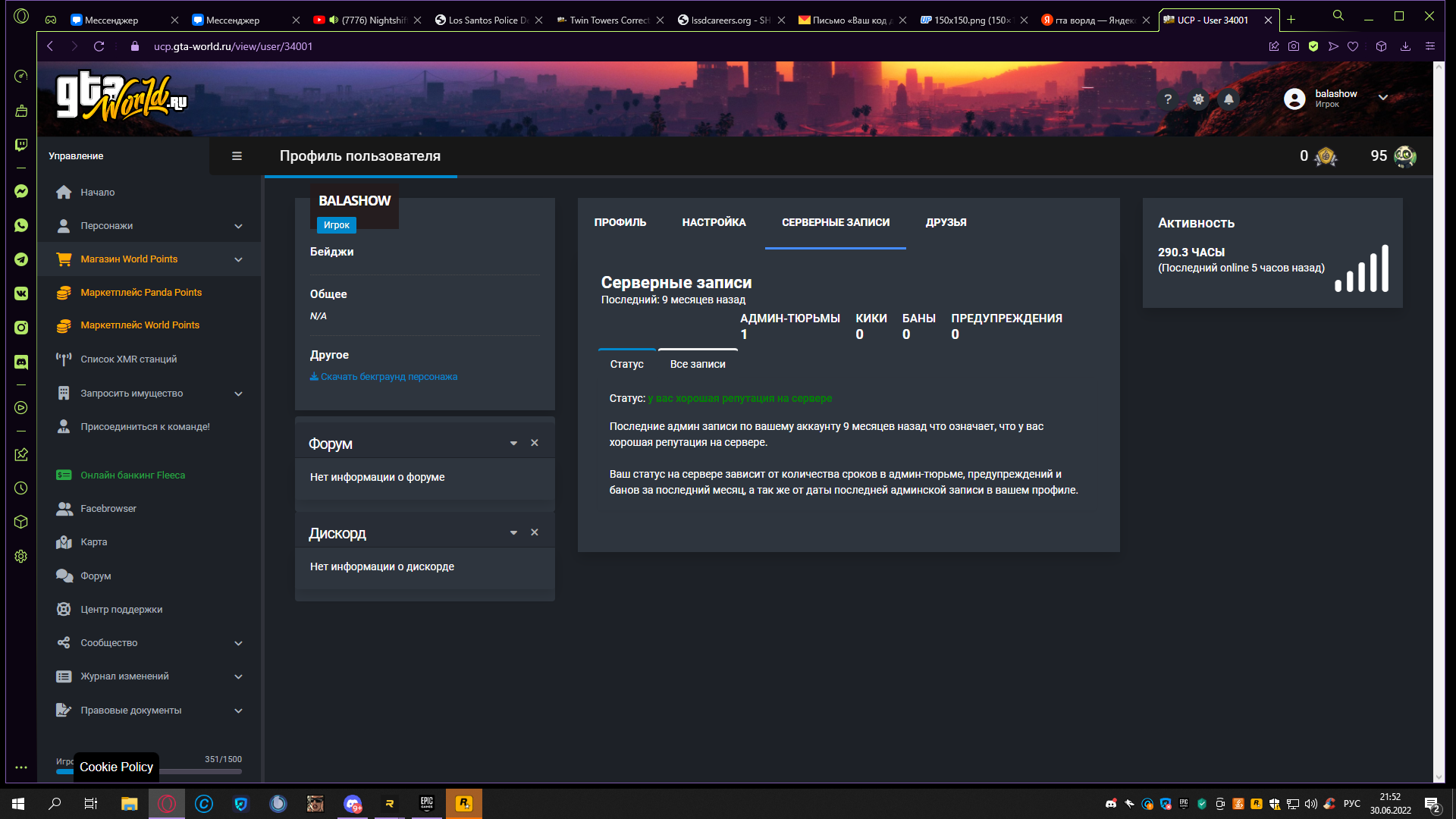Close the Дискорд panel
Viewport: 1456px width, 819px height.
point(535,532)
